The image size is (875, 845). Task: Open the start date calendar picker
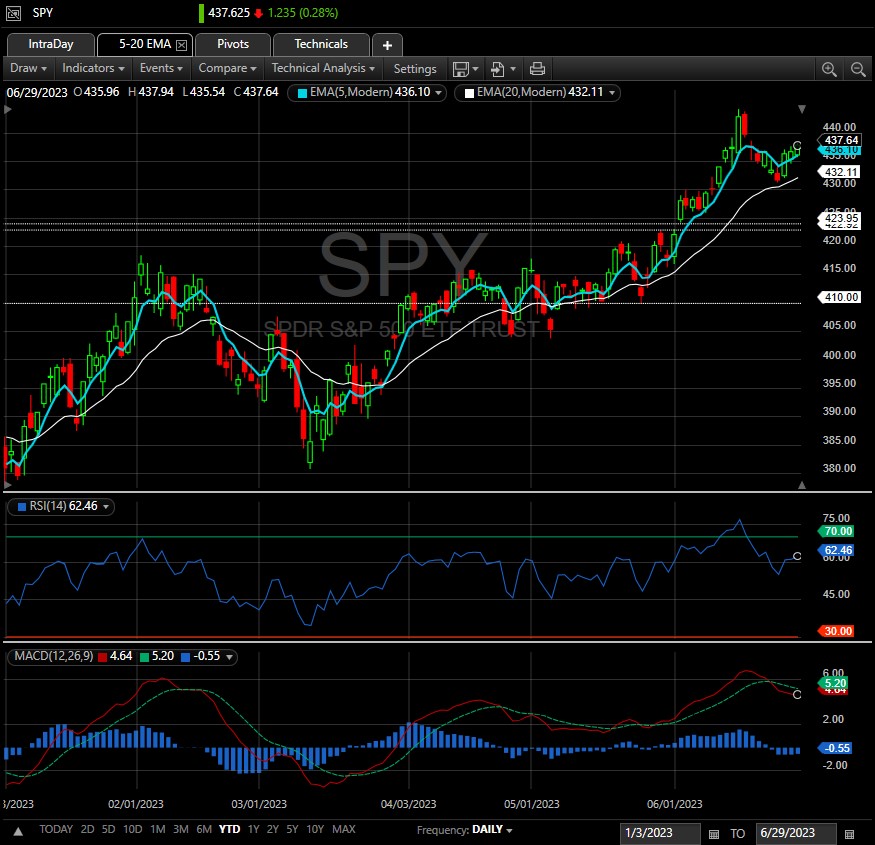(714, 833)
